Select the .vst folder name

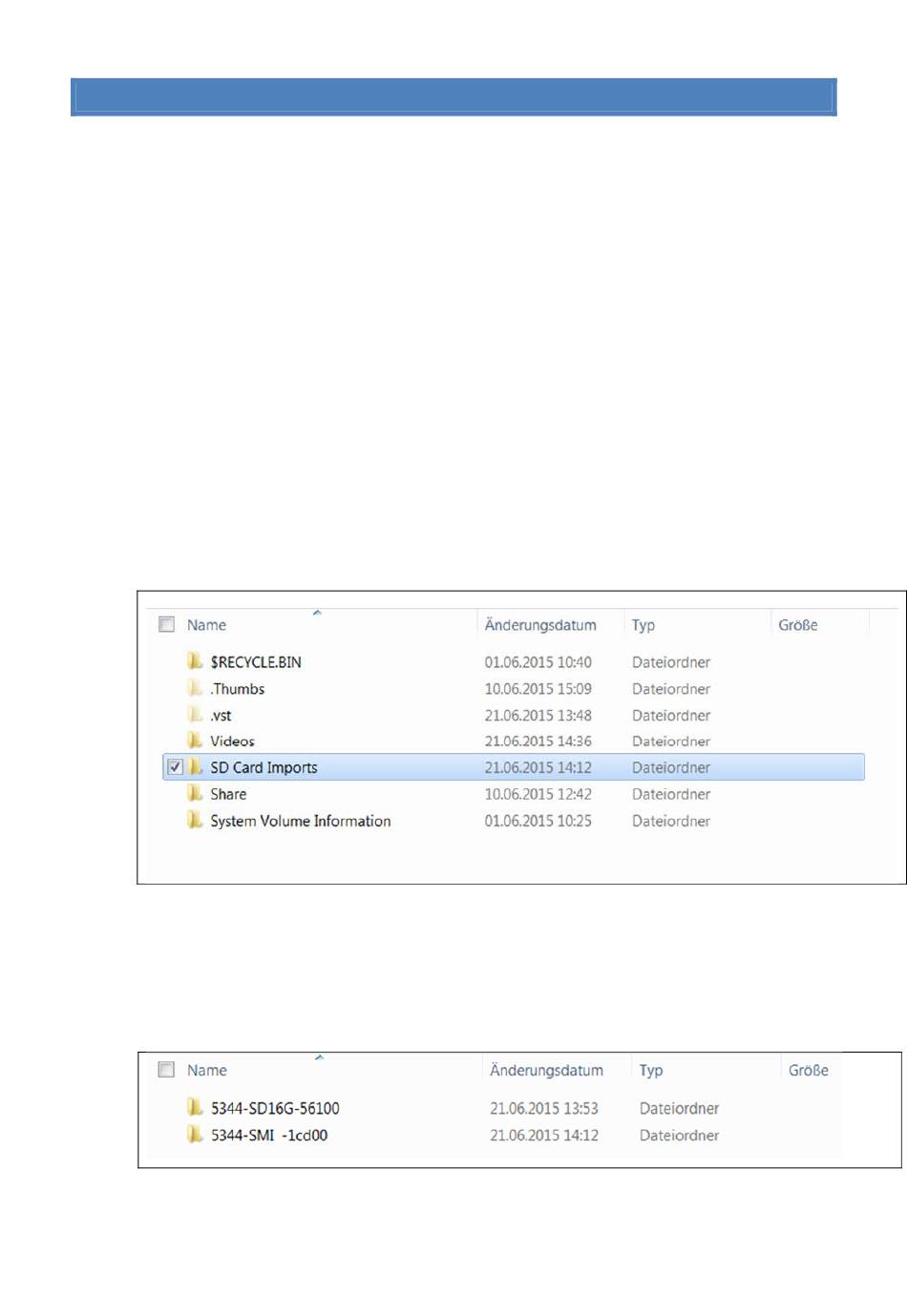(x=221, y=716)
